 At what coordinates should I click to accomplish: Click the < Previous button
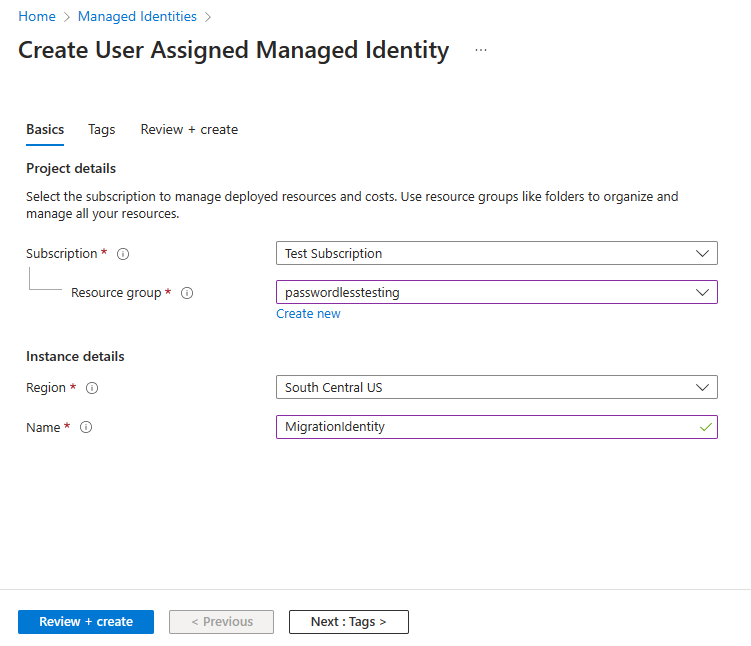221,622
